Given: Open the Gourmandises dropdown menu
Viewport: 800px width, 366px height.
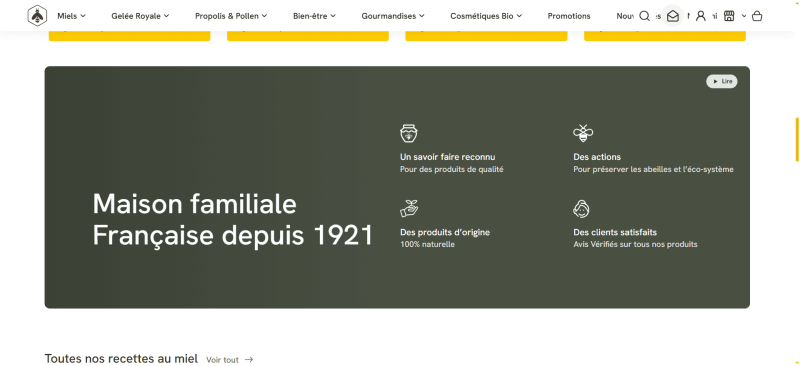Looking at the screenshot, I should coord(393,16).
